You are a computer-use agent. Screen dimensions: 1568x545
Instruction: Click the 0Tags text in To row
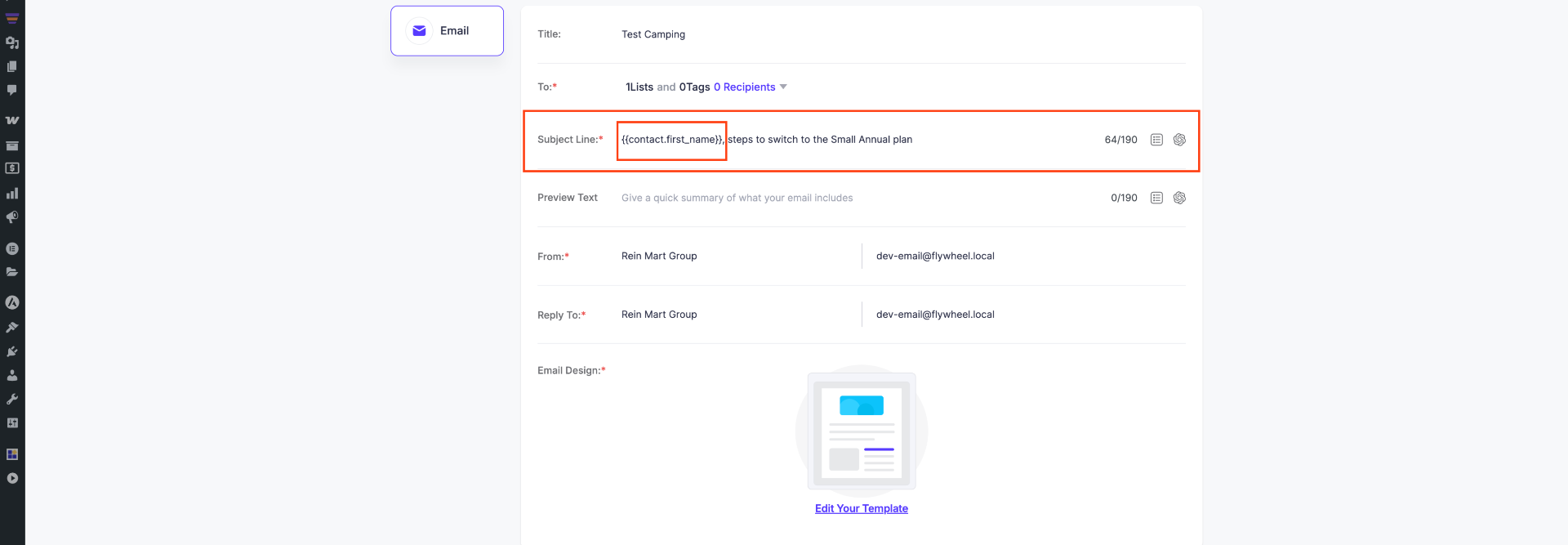tap(694, 87)
